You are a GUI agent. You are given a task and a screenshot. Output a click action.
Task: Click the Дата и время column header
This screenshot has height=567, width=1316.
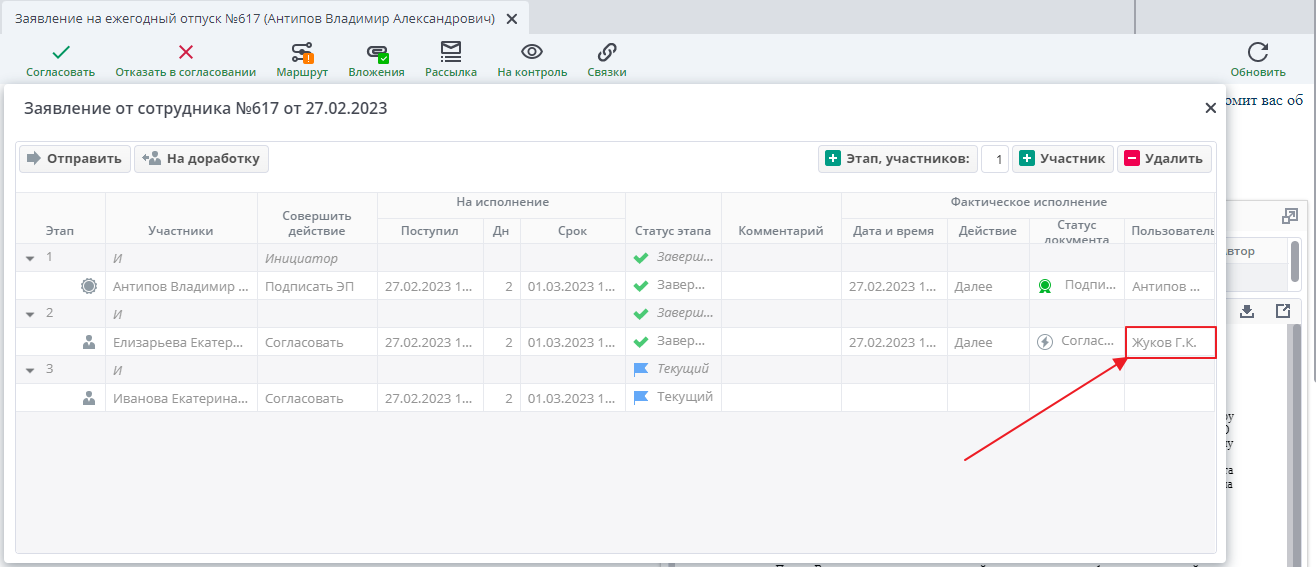pyautogui.click(x=894, y=231)
